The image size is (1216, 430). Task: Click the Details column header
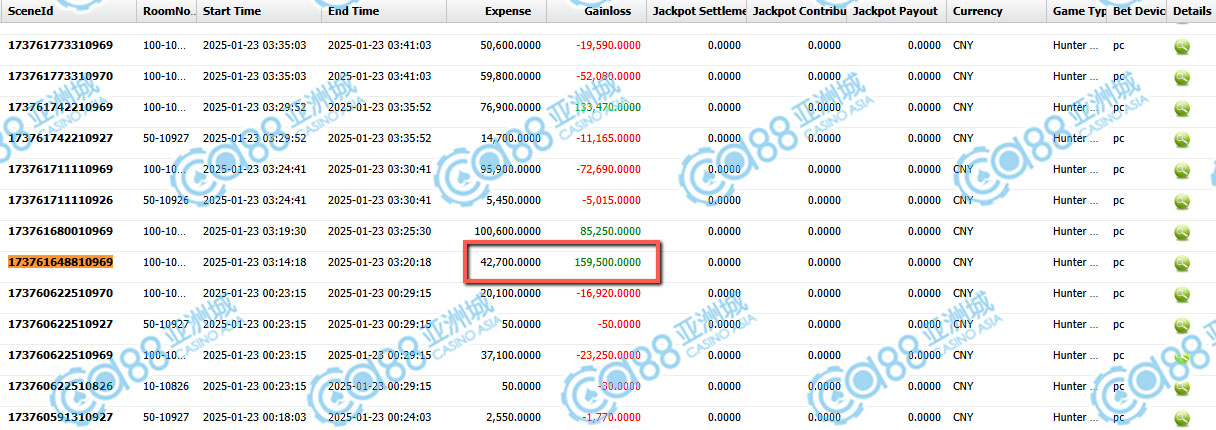pyautogui.click(x=1192, y=11)
